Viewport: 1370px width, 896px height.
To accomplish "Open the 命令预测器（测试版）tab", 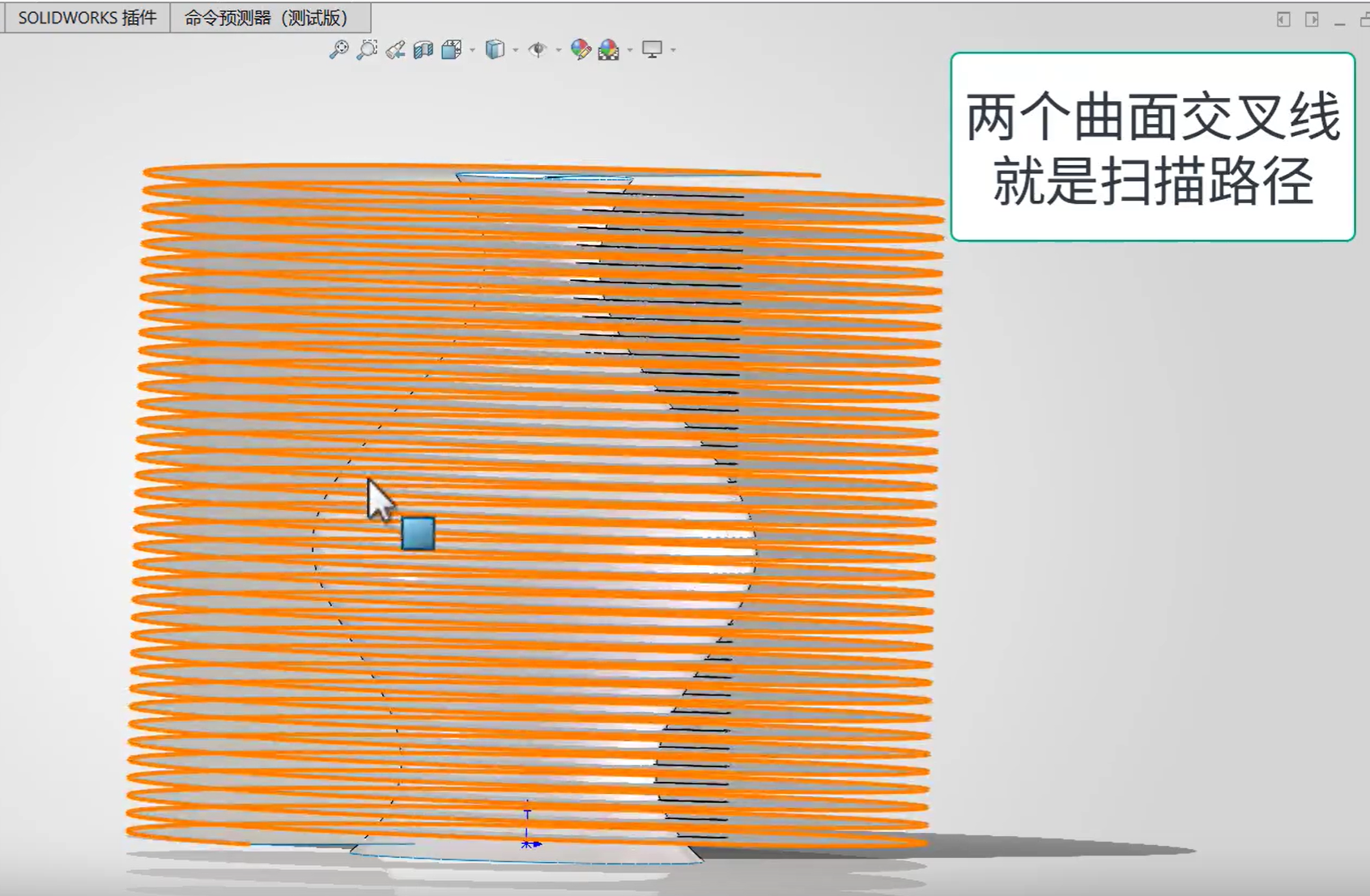I will pyautogui.click(x=267, y=17).
